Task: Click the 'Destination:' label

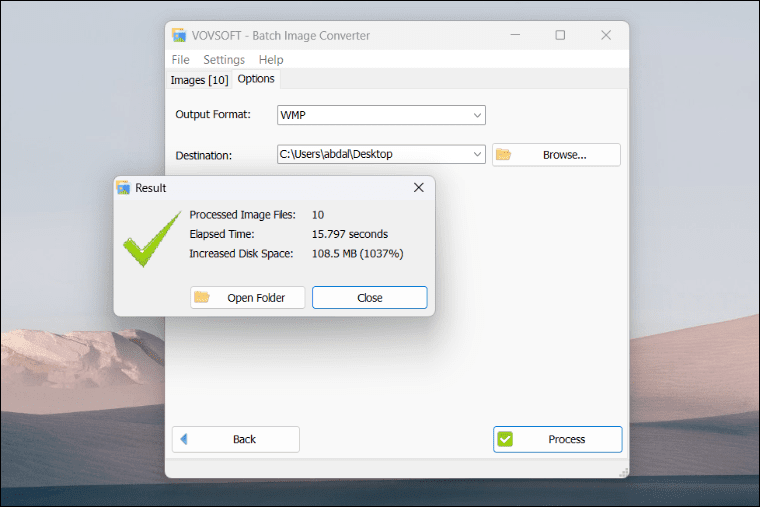Action: pos(204,156)
